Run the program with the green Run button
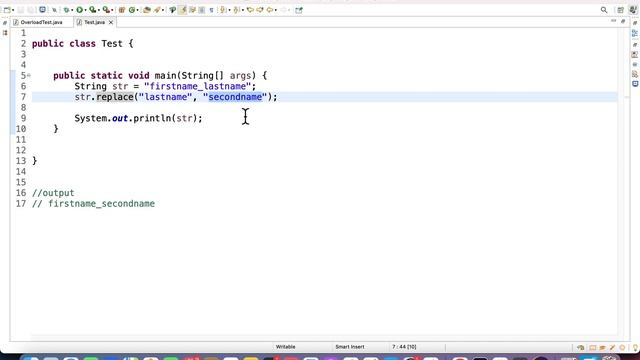 (80, 10)
